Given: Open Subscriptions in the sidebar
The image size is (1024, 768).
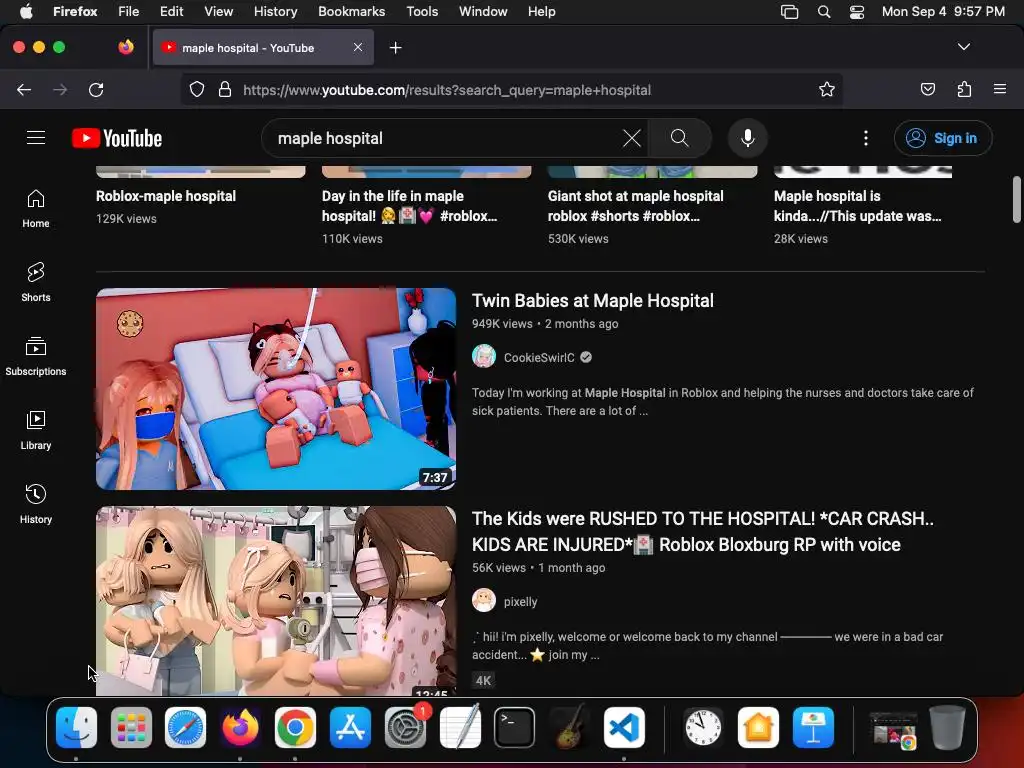Looking at the screenshot, I should (36, 356).
